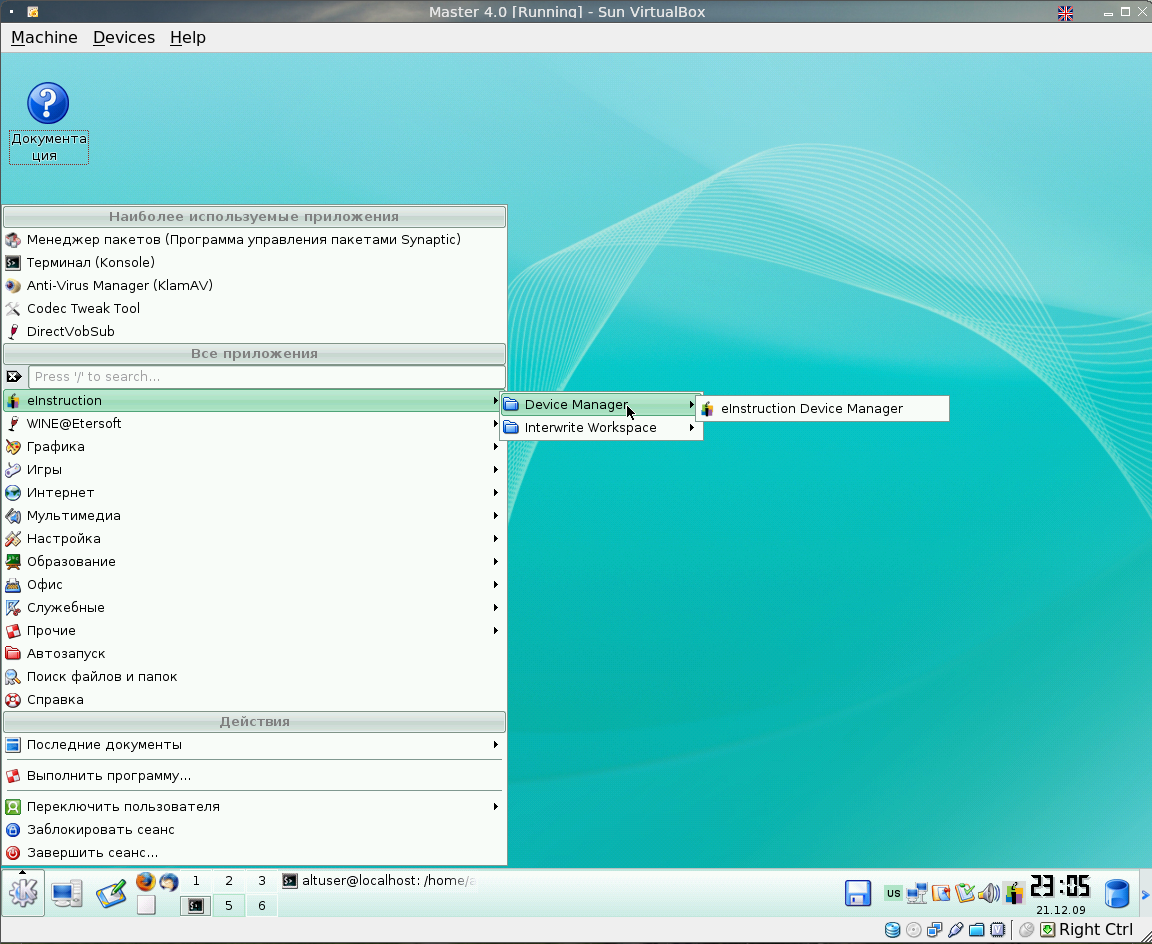
Task: Launch Терминал (Konsole)
Action: tap(254, 263)
